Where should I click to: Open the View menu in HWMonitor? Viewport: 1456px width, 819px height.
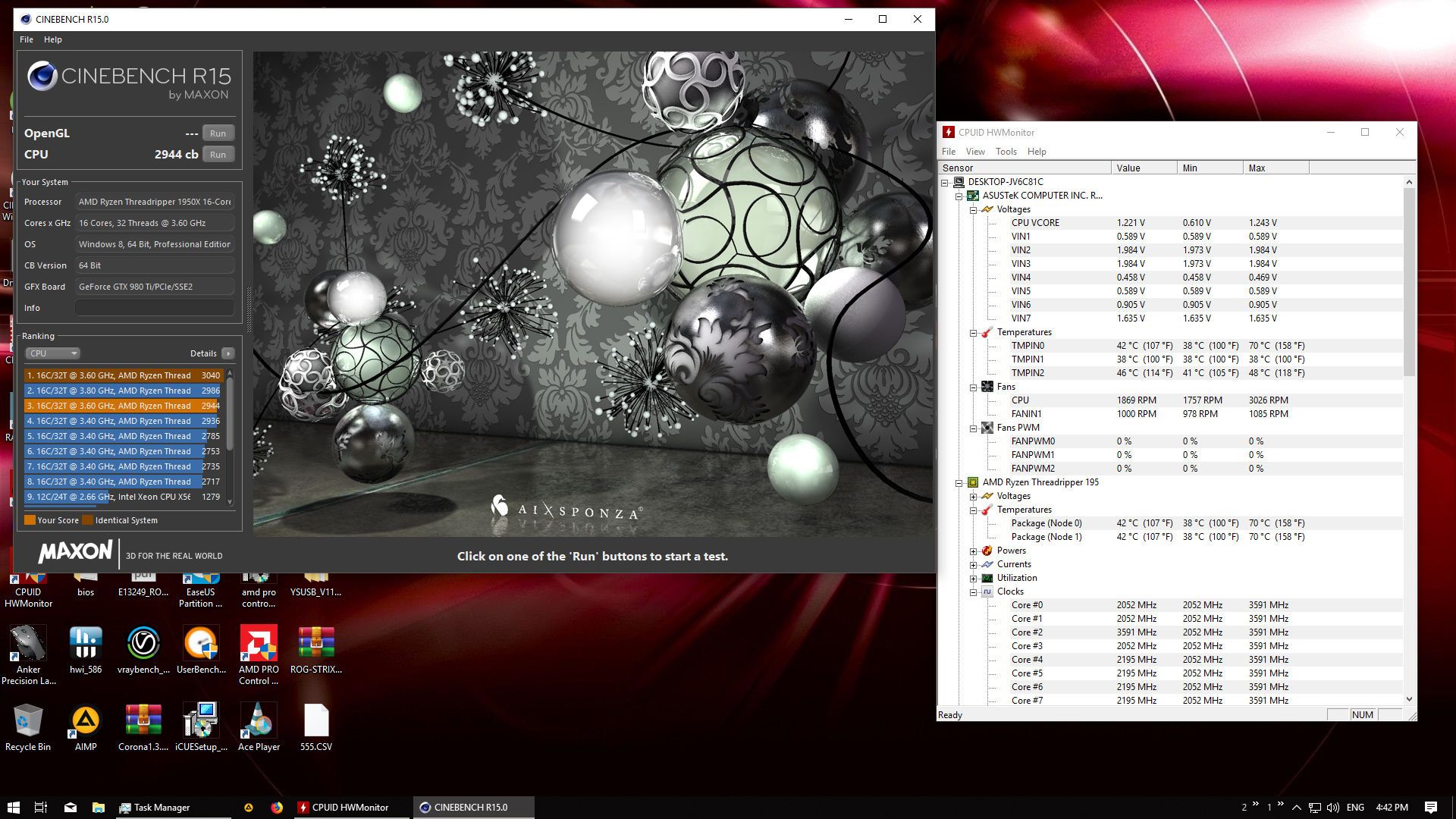click(x=975, y=152)
